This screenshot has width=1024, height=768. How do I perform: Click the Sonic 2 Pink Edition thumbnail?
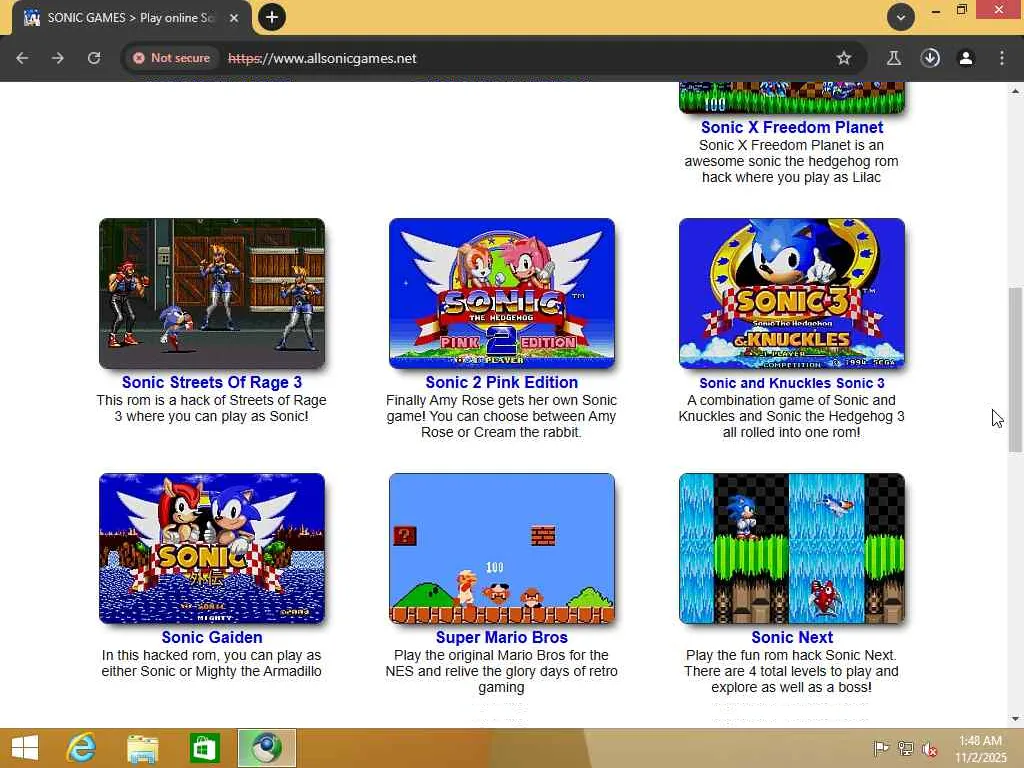coord(502,293)
